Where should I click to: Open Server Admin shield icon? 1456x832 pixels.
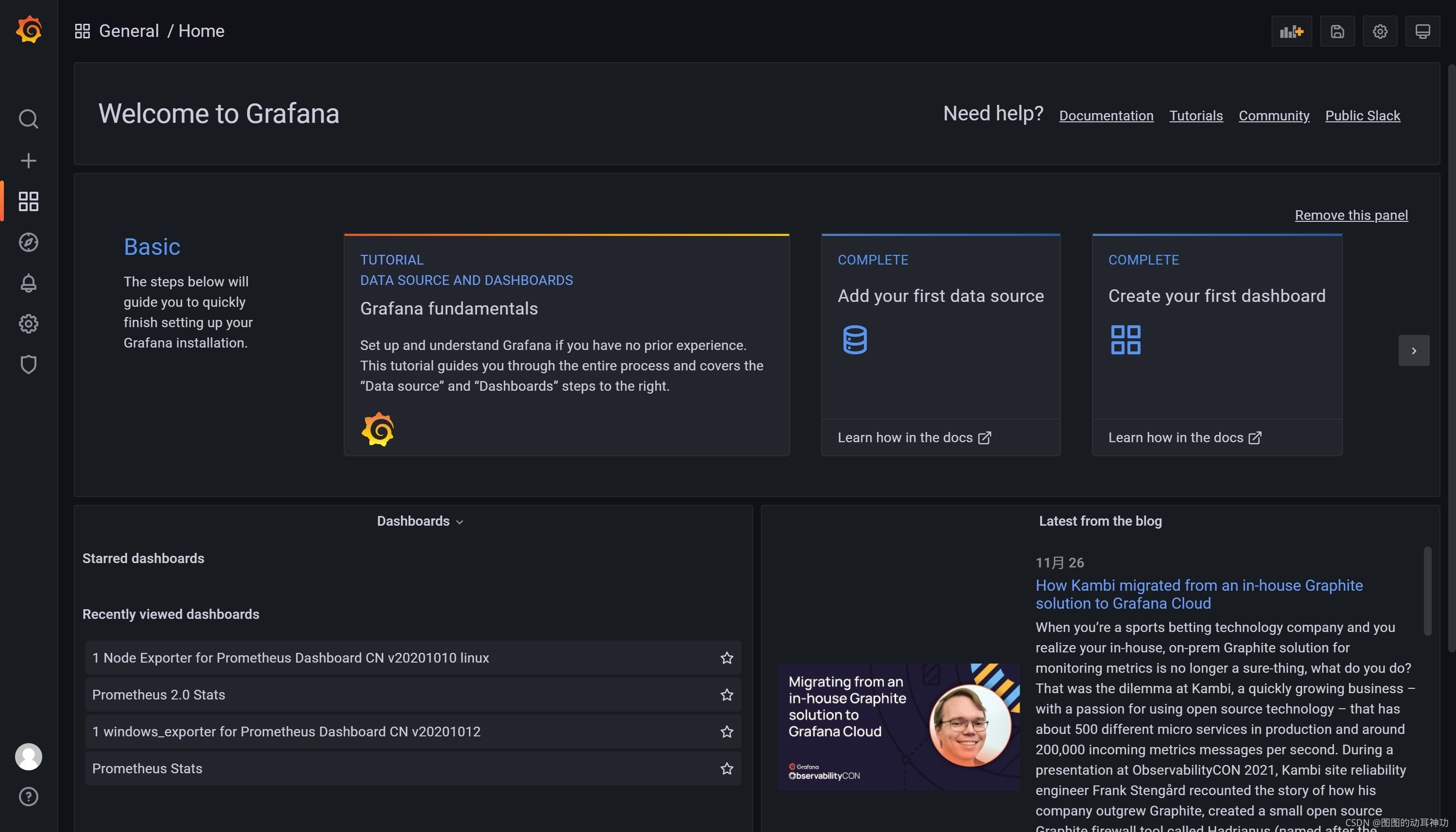28,365
